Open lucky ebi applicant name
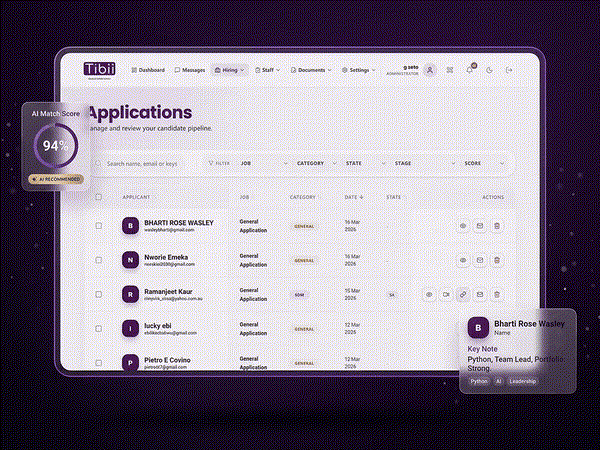The image size is (600, 450). coord(158,326)
